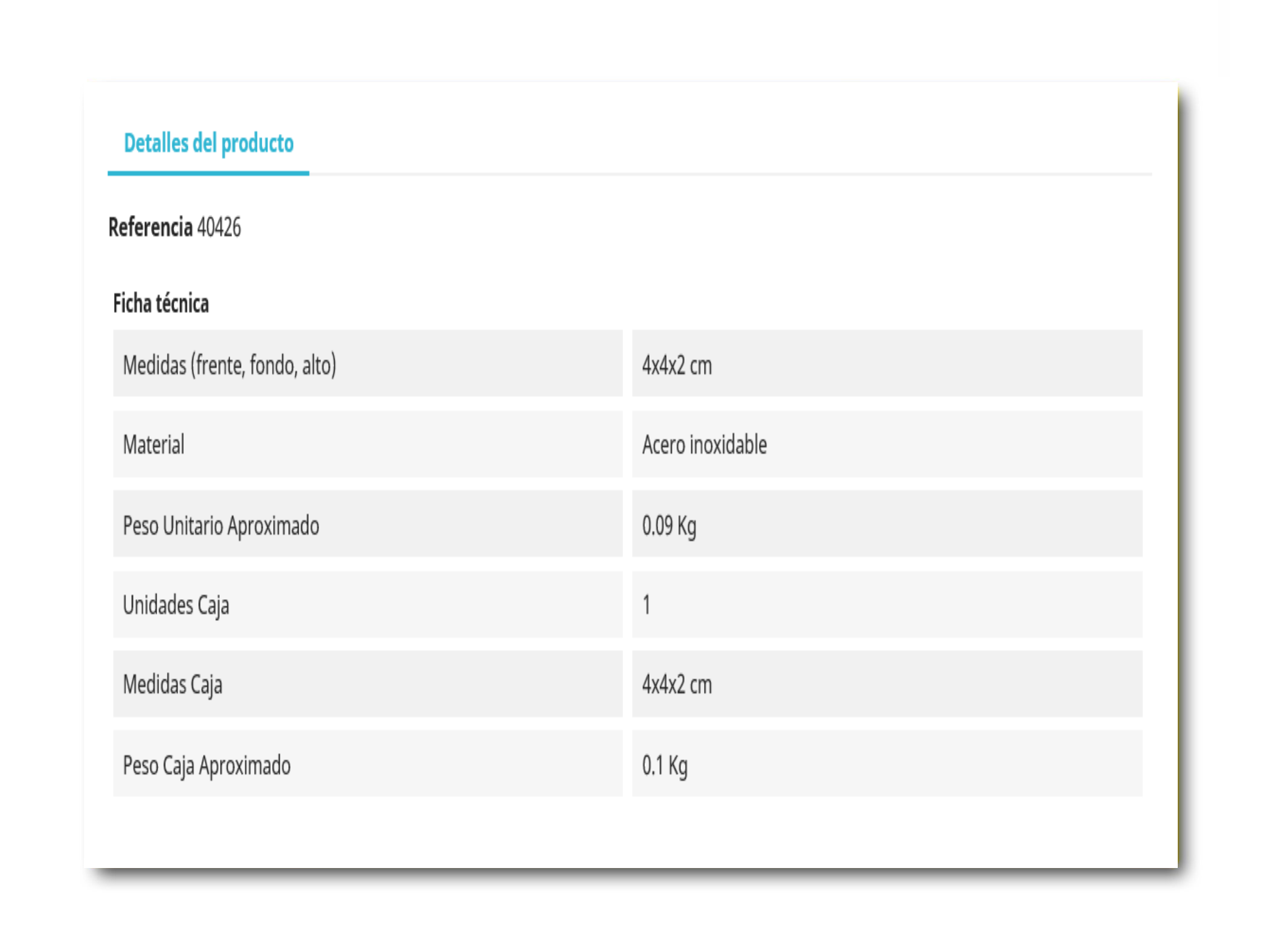Click the Peso Caja Aproximado label
The width and height of the screenshot is (1269, 952).
point(207,765)
